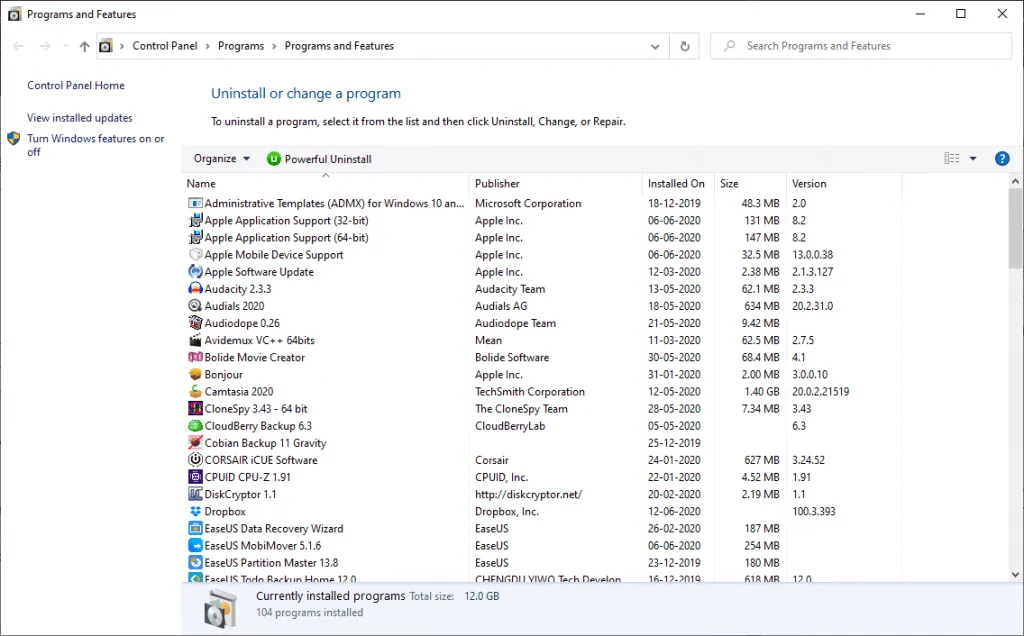
Task: Open the view options dropdown arrow
Action: pyautogui.click(x=973, y=159)
